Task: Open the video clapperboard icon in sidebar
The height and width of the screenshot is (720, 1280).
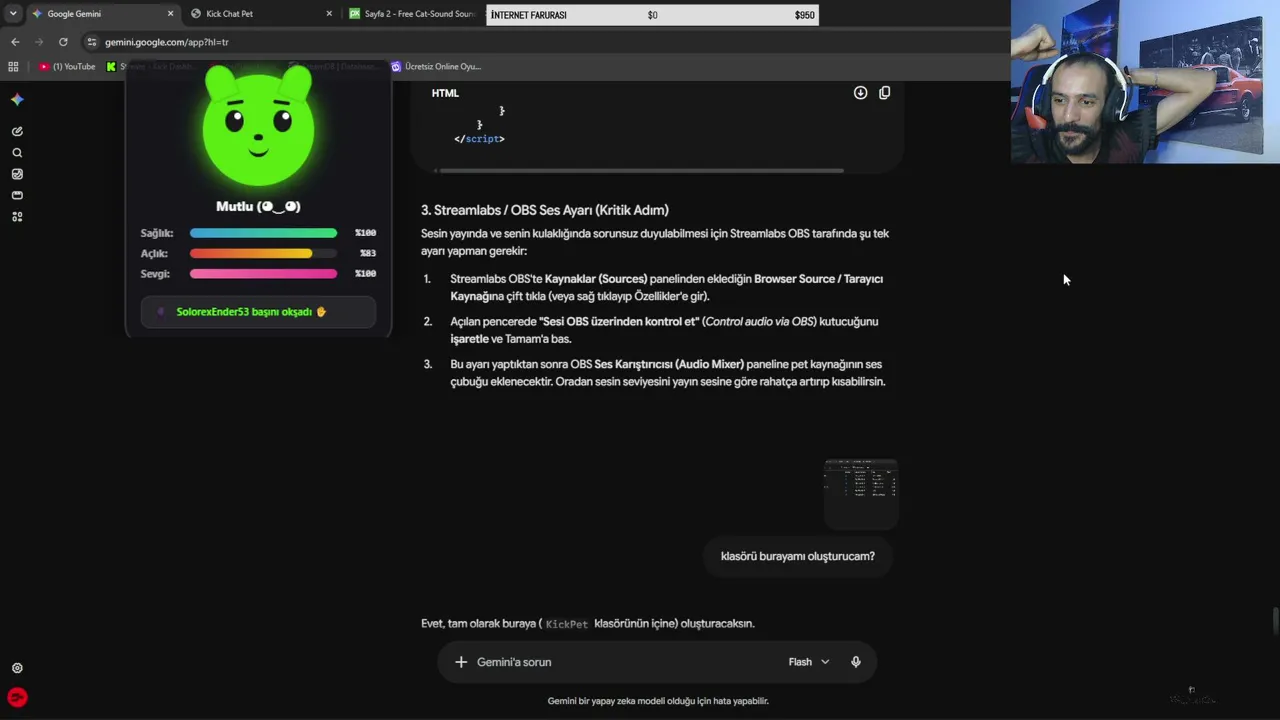Action: coord(17,195)
